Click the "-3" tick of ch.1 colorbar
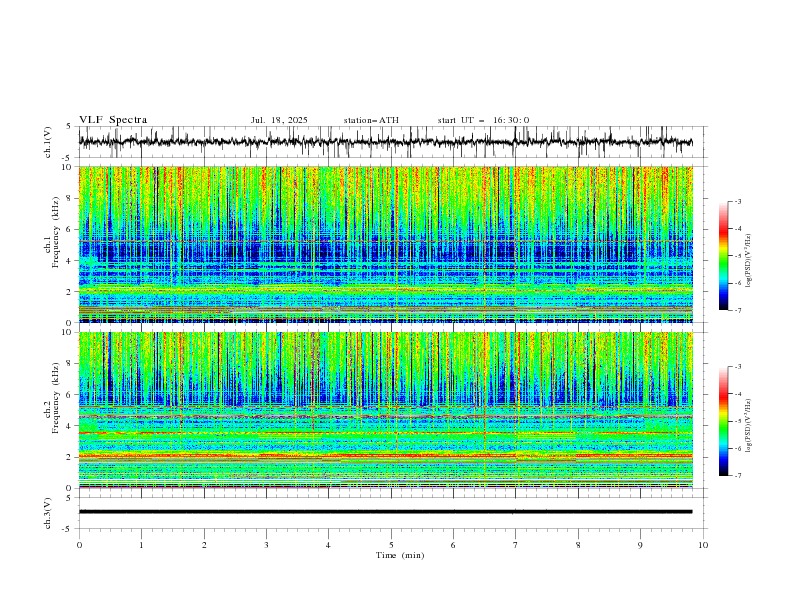The width and height of the screenshot is (792, 612). [738, 201]
